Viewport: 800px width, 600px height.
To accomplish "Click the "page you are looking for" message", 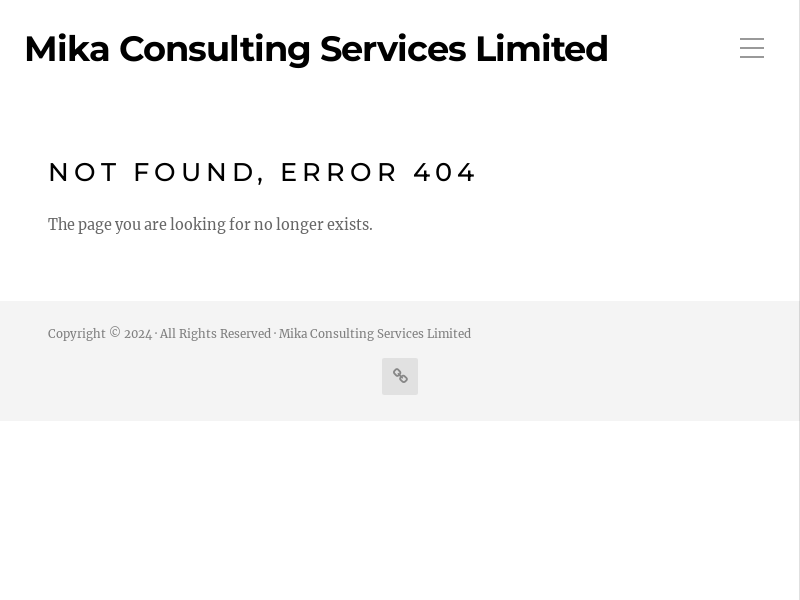I will click(210, 225).
